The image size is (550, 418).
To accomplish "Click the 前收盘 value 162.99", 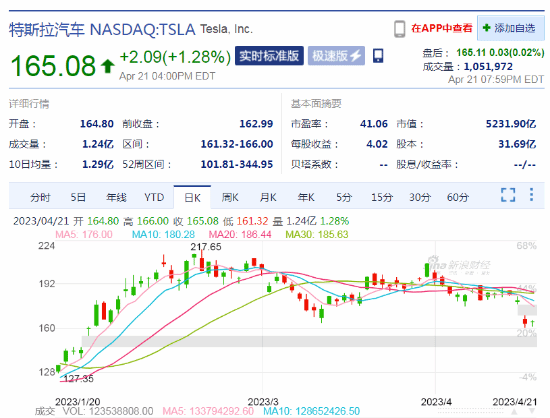I will pos(256,124).
